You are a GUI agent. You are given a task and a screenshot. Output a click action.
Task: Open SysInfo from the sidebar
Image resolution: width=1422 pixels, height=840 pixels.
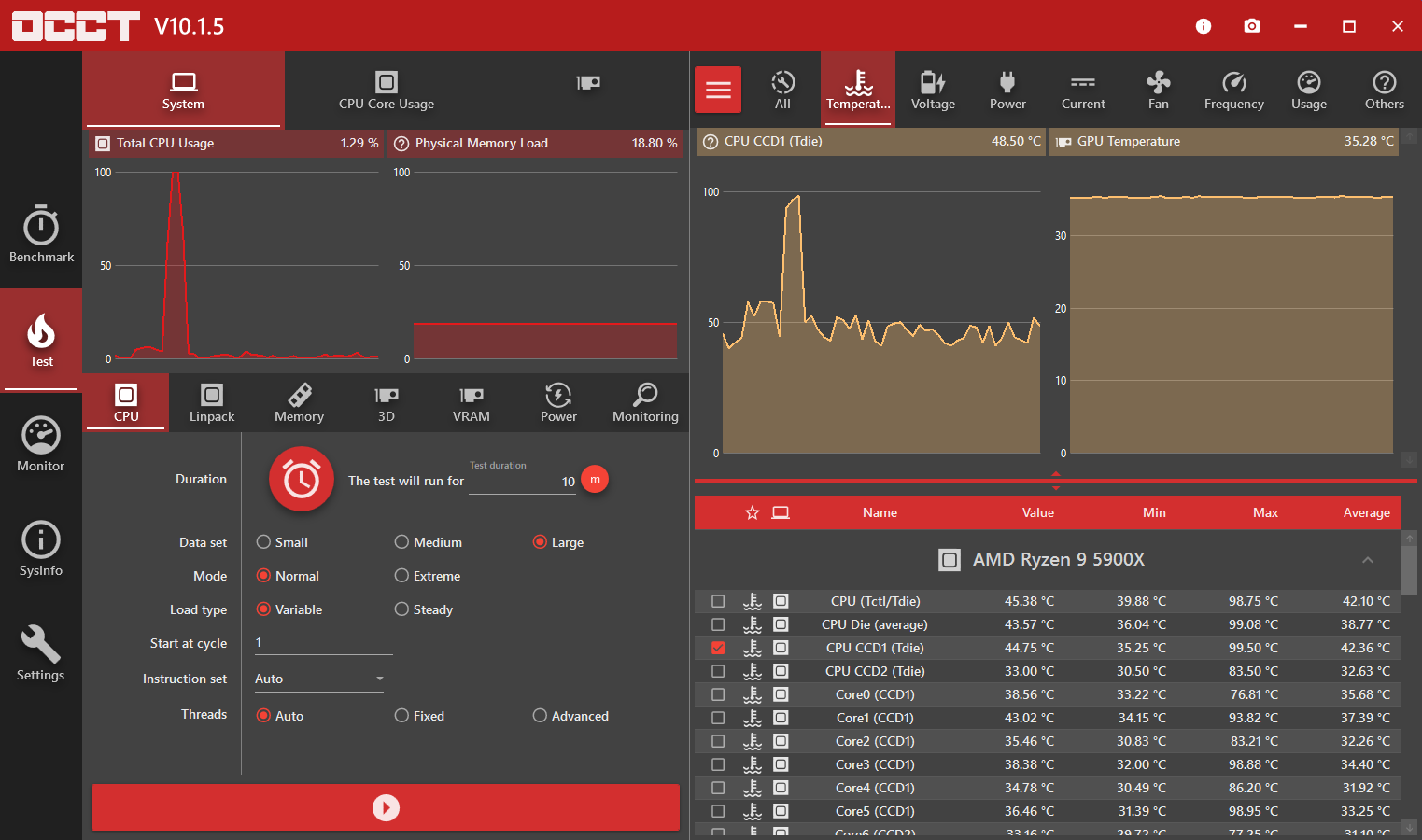point(41,550)
